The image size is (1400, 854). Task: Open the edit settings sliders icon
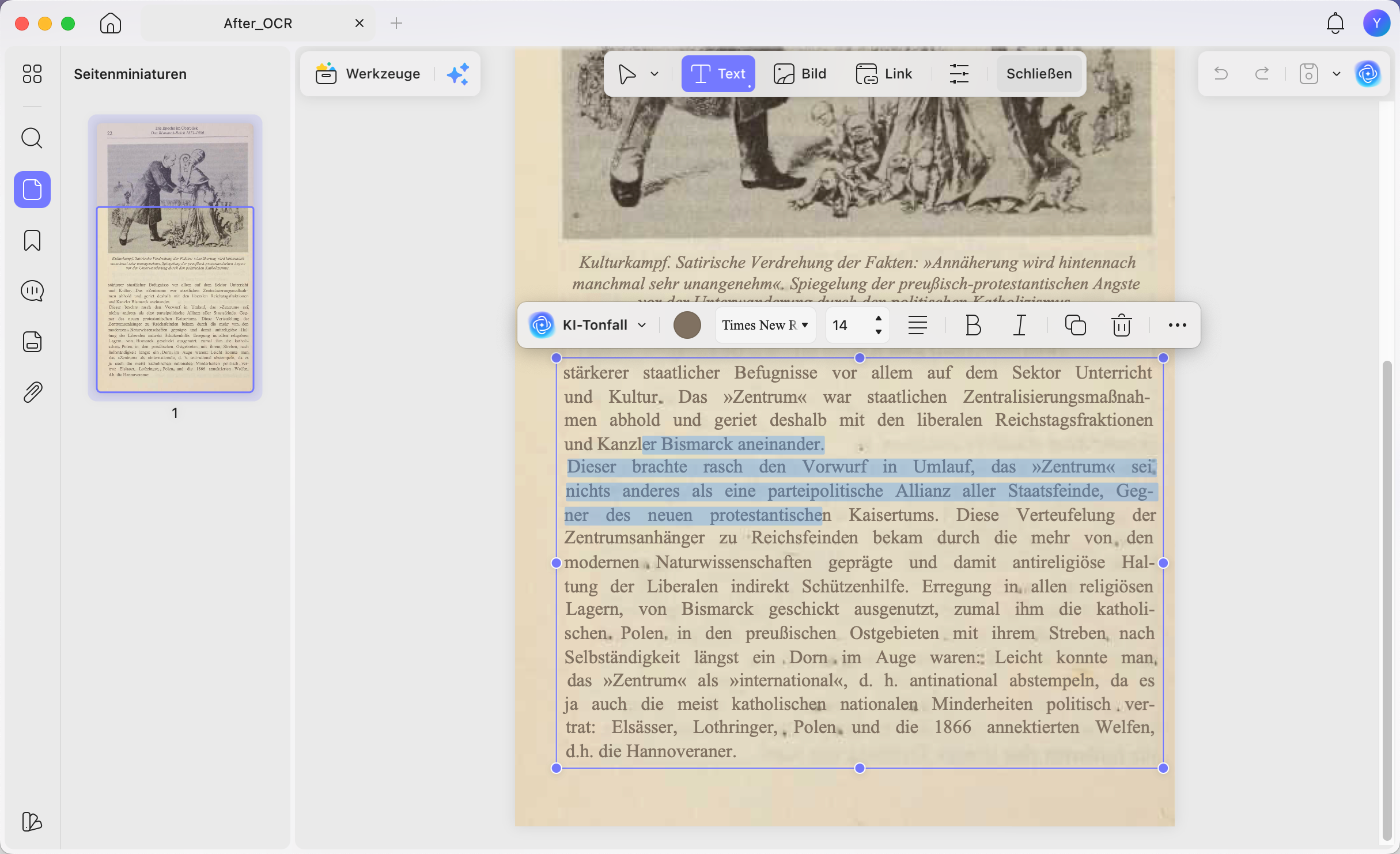coord(959,74)
